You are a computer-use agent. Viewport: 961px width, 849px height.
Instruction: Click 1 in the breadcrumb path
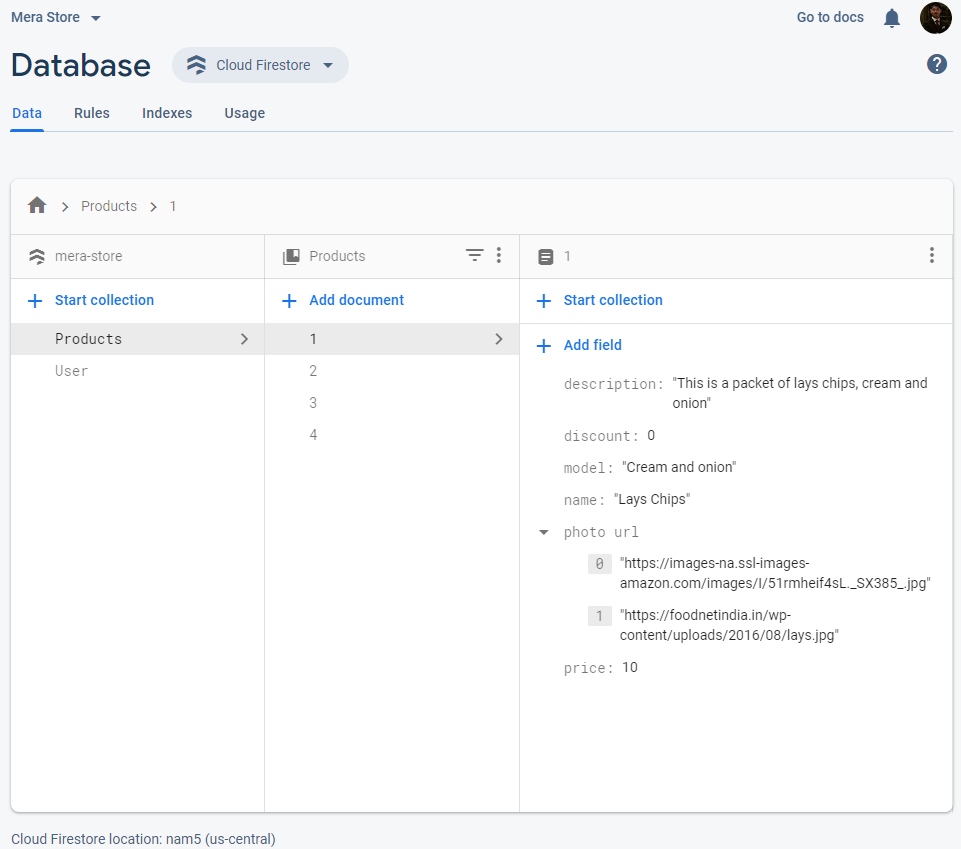173,206
